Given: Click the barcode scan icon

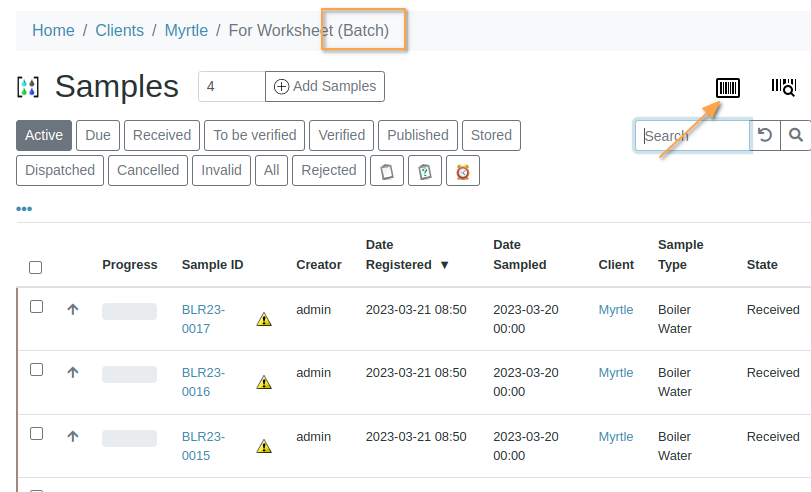Looking at the screenshot, I should coord(728,88).
